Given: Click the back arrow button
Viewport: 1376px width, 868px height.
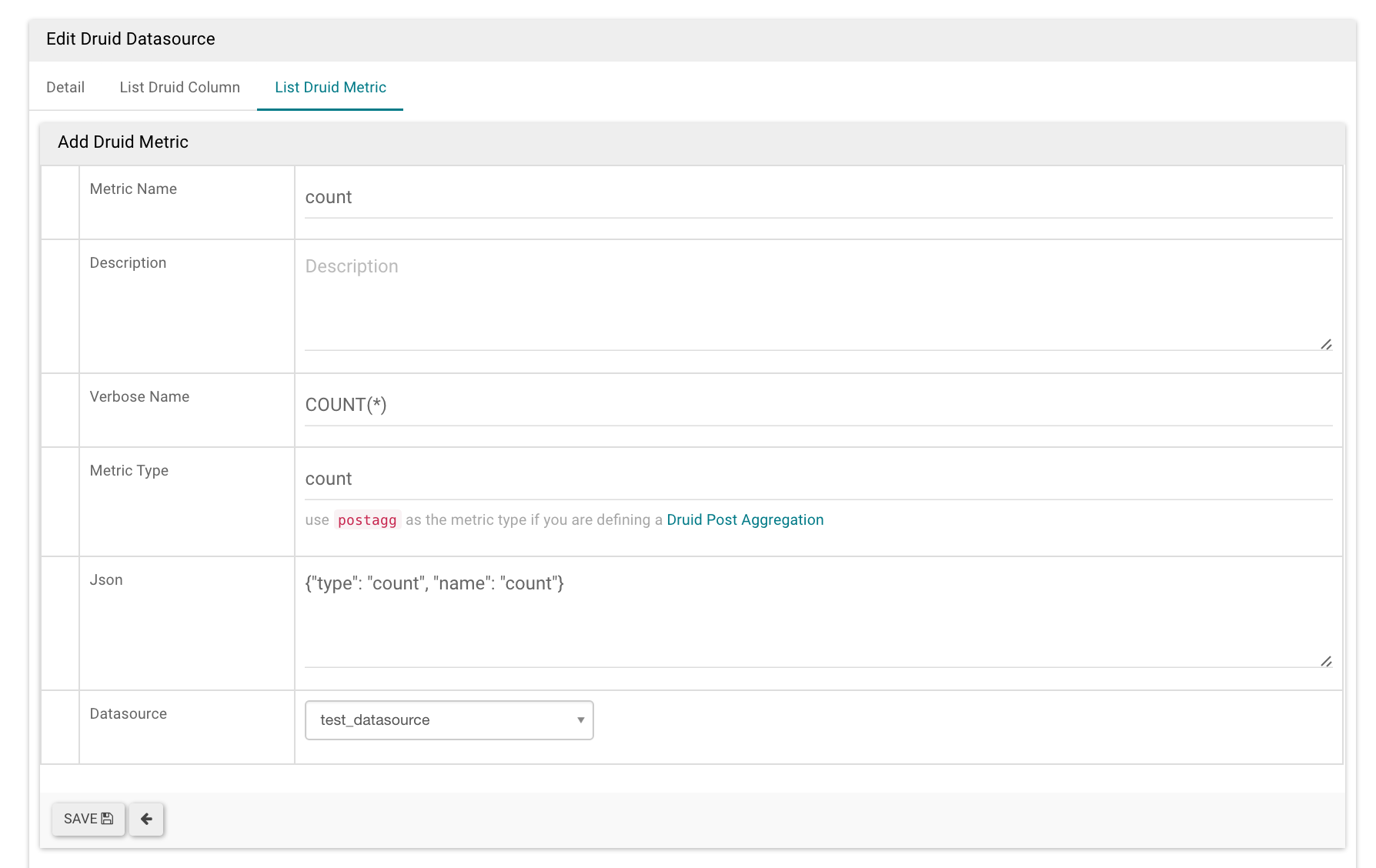Looking at the screenshot, I should 146,819.
